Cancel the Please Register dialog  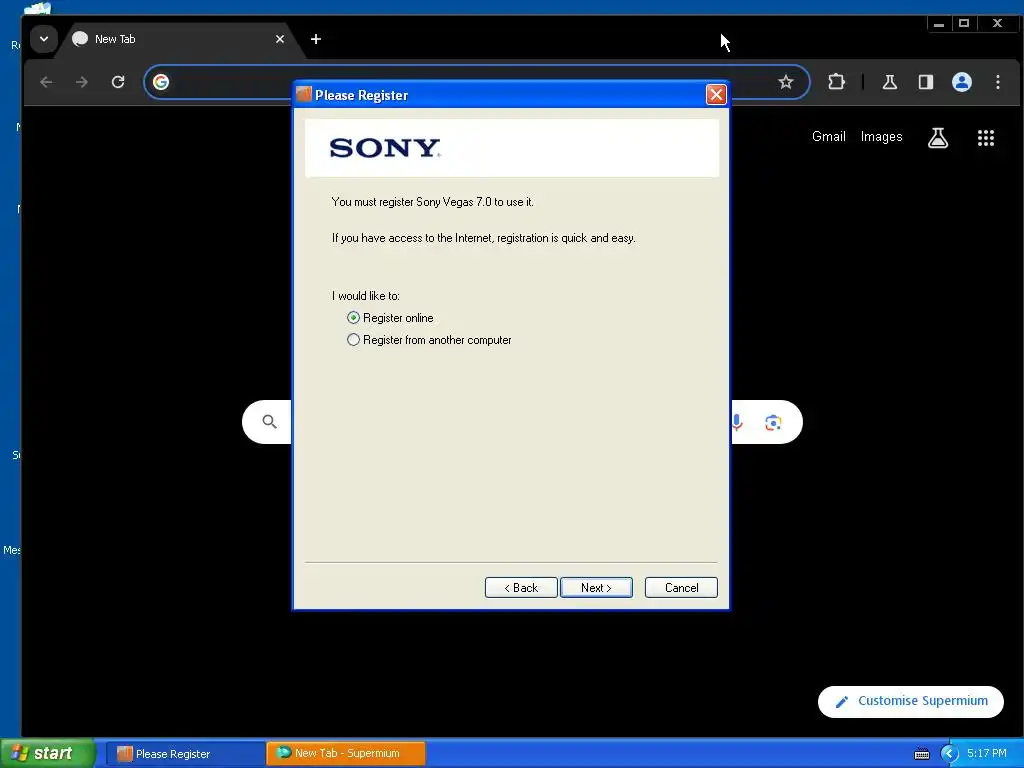(681, 588)
